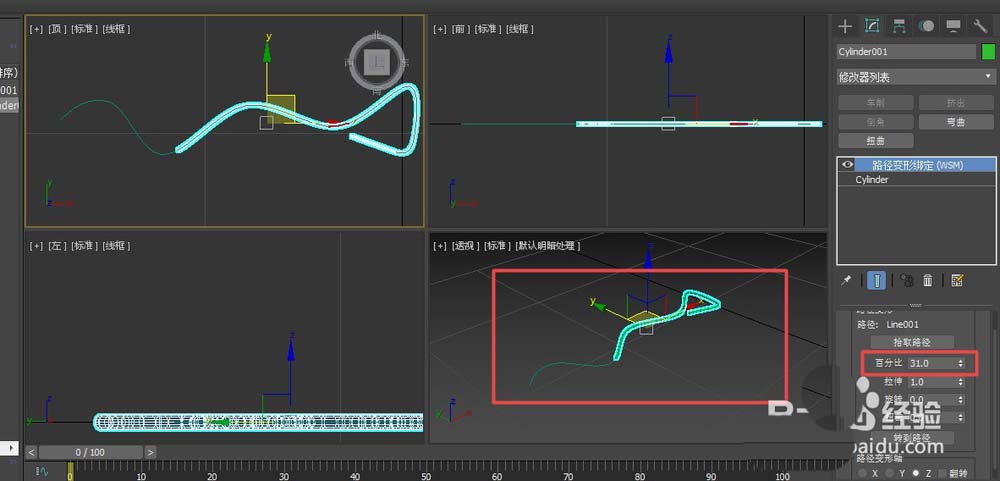Click the yellow XY plane gizmo in top viewport
Image resolution: width=1000 pixels, height=481 pixels.
pos(281,108)
